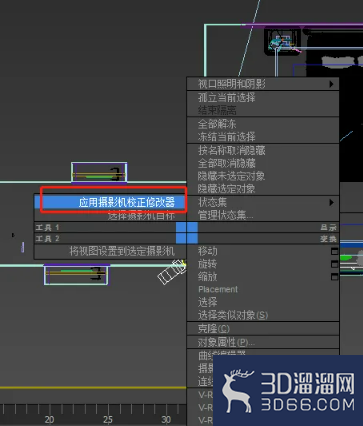This screenshot has height=426, width=363.
Task: Choose 选择类似对象(S)
Action: 263,315
